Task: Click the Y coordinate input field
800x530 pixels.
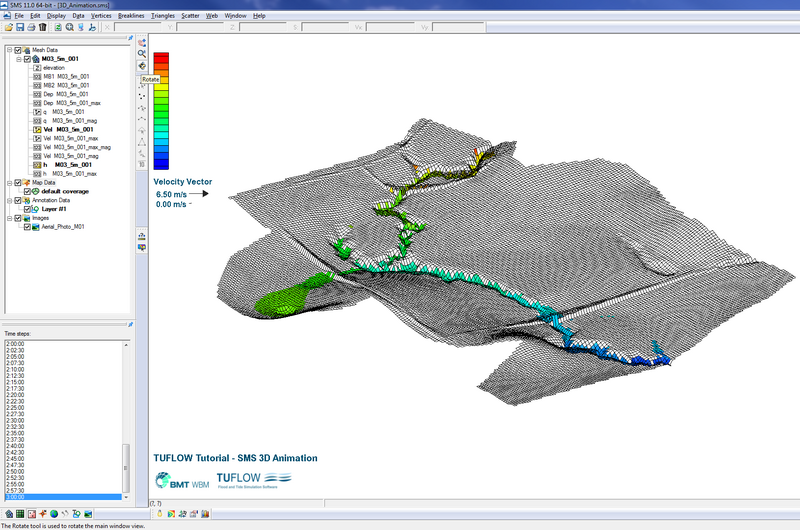Action: point(200,27)
